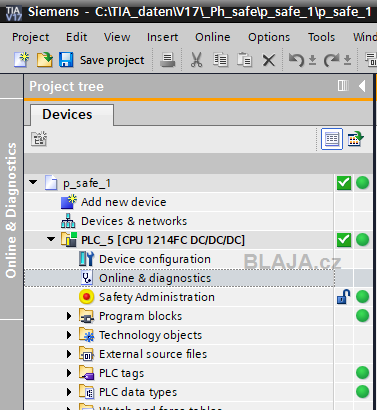The height and width of the screenshot is (410, 377).
Task: Expand the Program blocks folder
Action: click(x=69, y=316)
